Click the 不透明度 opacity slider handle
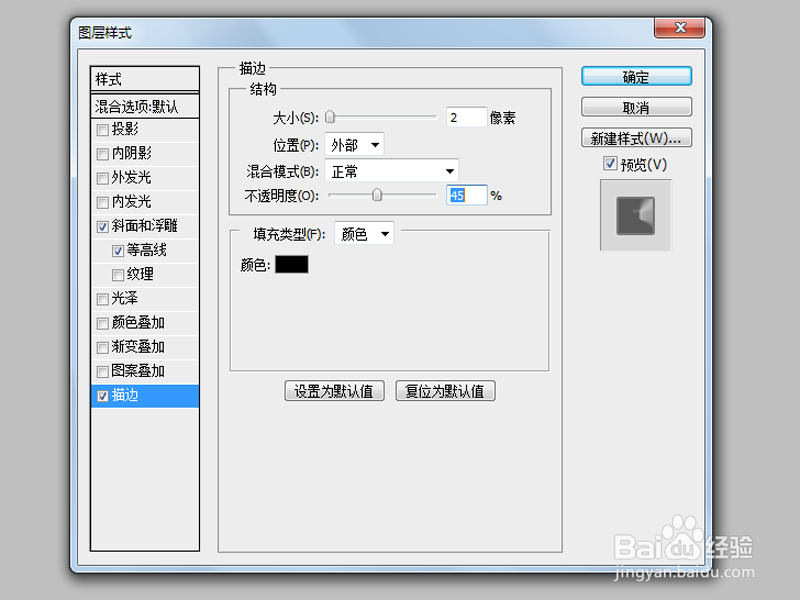The height and width of the screenshot is (600, 800). point(377,195)
